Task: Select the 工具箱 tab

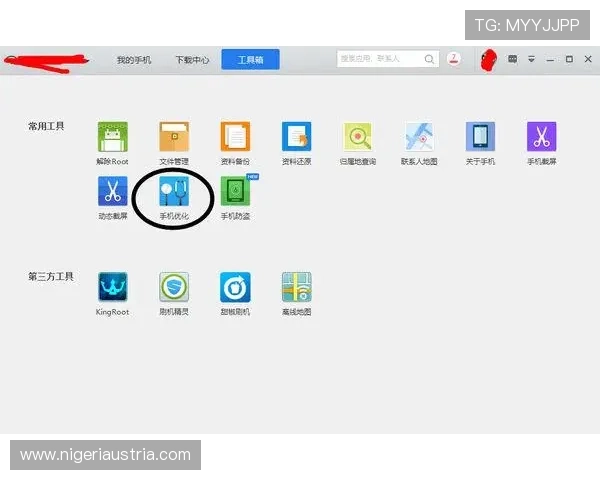Action: 250,59
